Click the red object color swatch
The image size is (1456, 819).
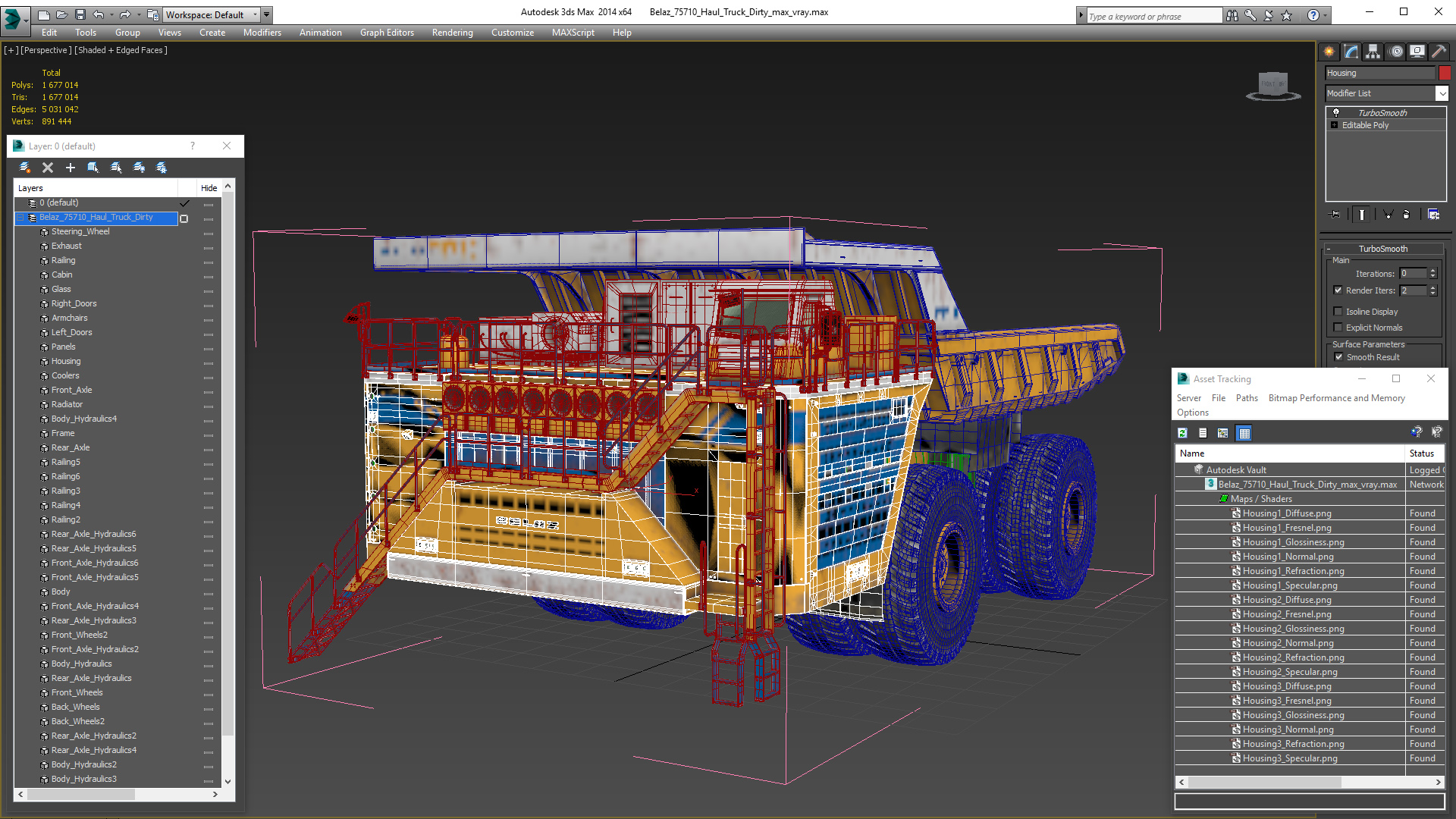point(1445,73)
